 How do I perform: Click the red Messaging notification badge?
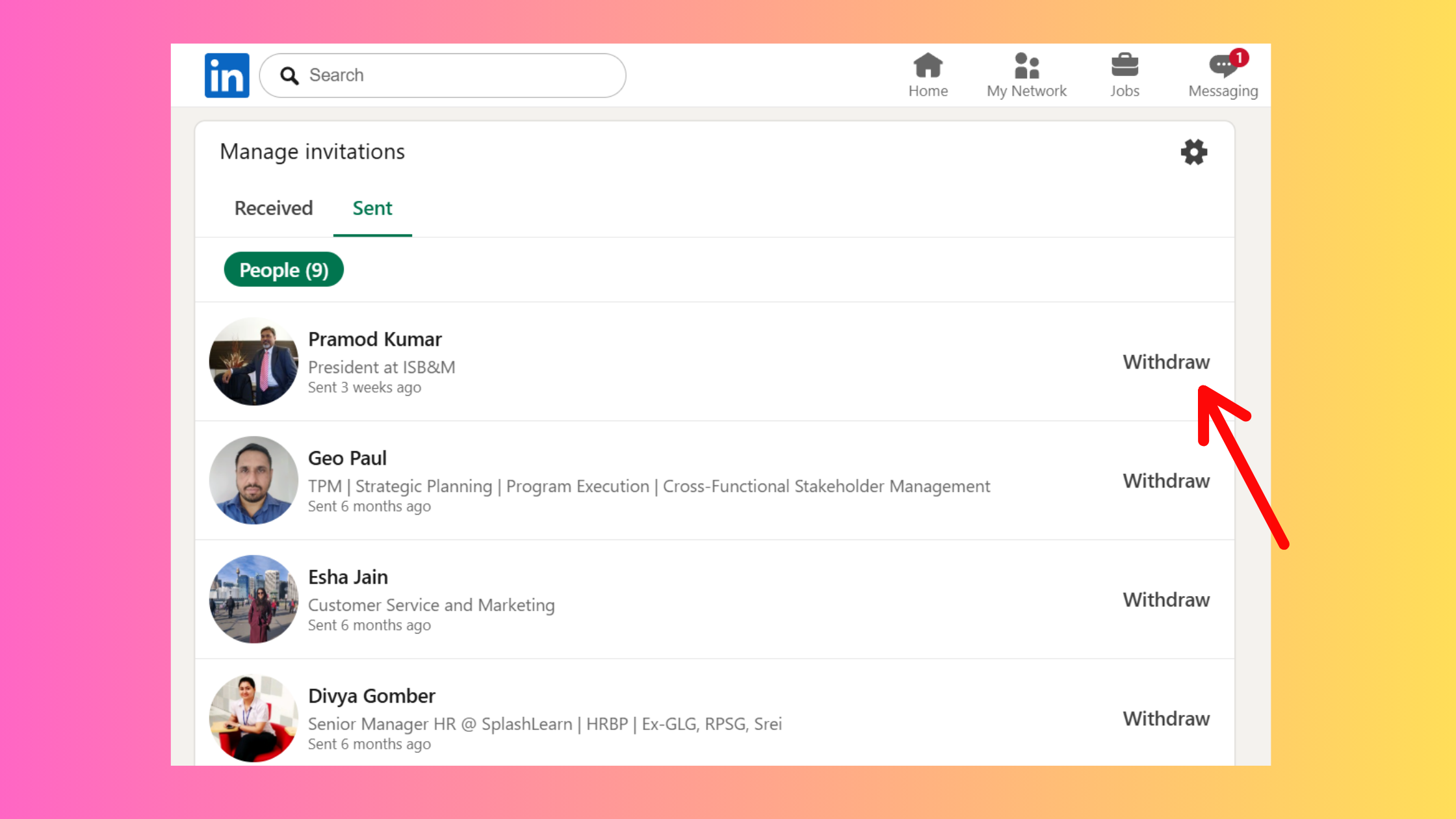tap(1239, 58)
